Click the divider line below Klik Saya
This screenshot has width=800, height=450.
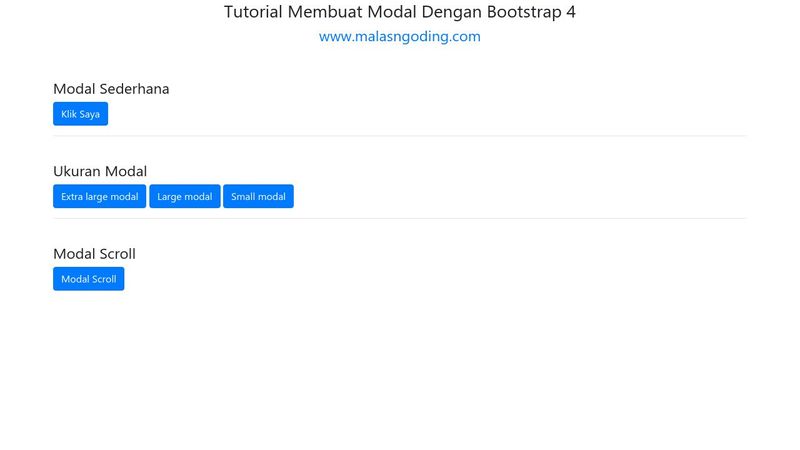(399, 135)
